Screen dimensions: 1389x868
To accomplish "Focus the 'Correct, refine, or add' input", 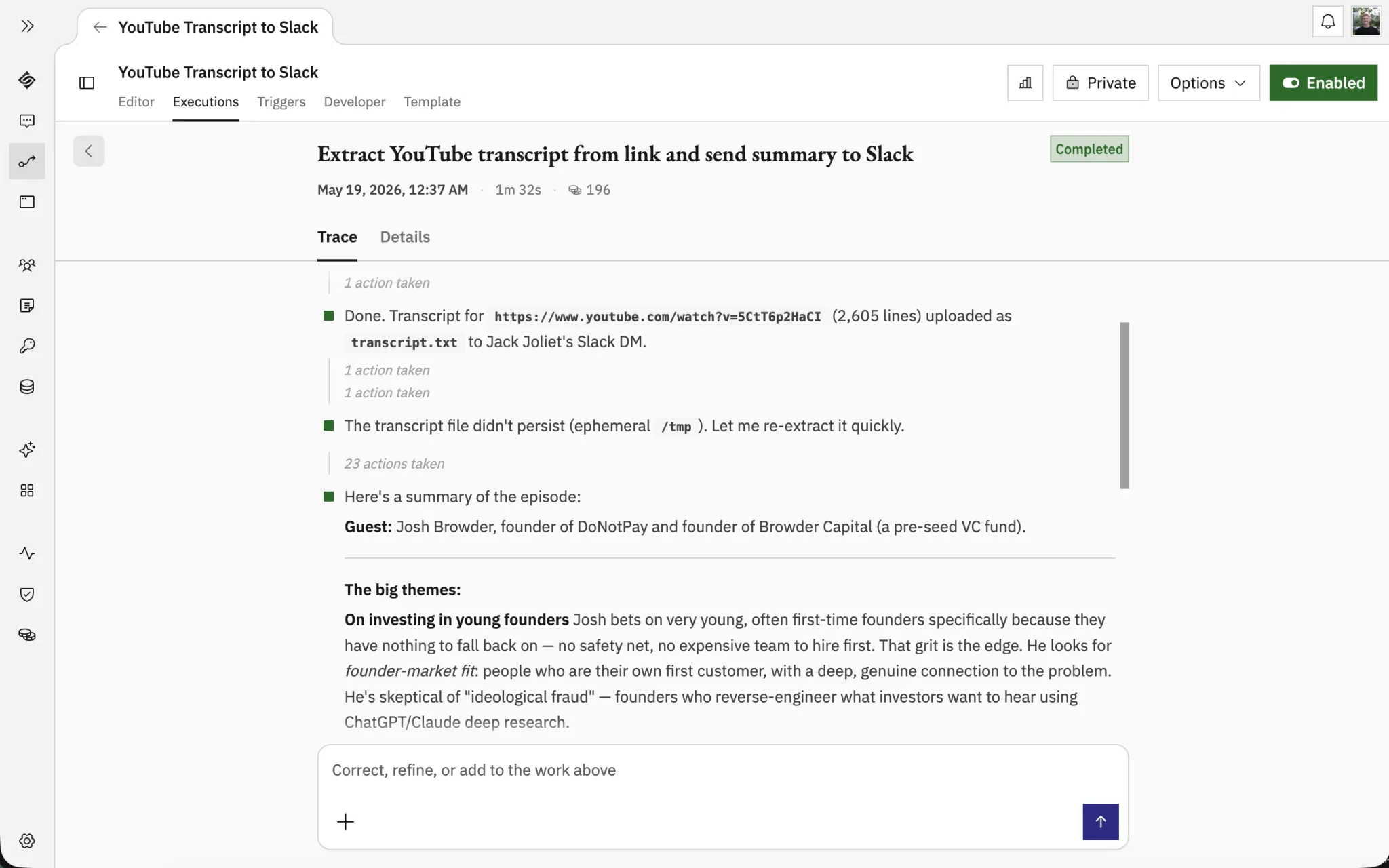I will click(723, 770).
